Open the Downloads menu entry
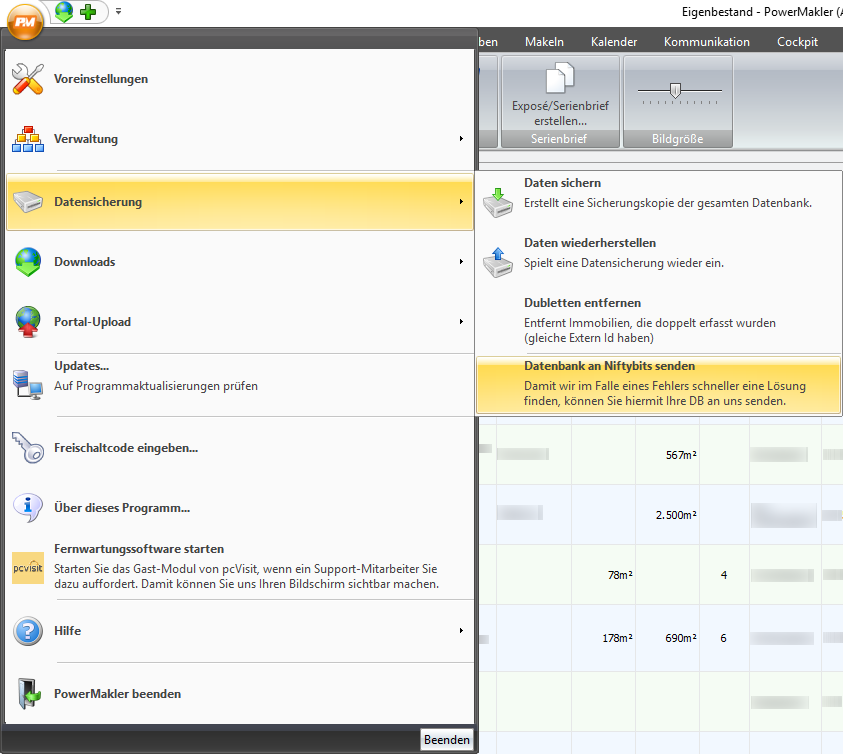Screen dimensions: 843x754 [x=240, y=262]
